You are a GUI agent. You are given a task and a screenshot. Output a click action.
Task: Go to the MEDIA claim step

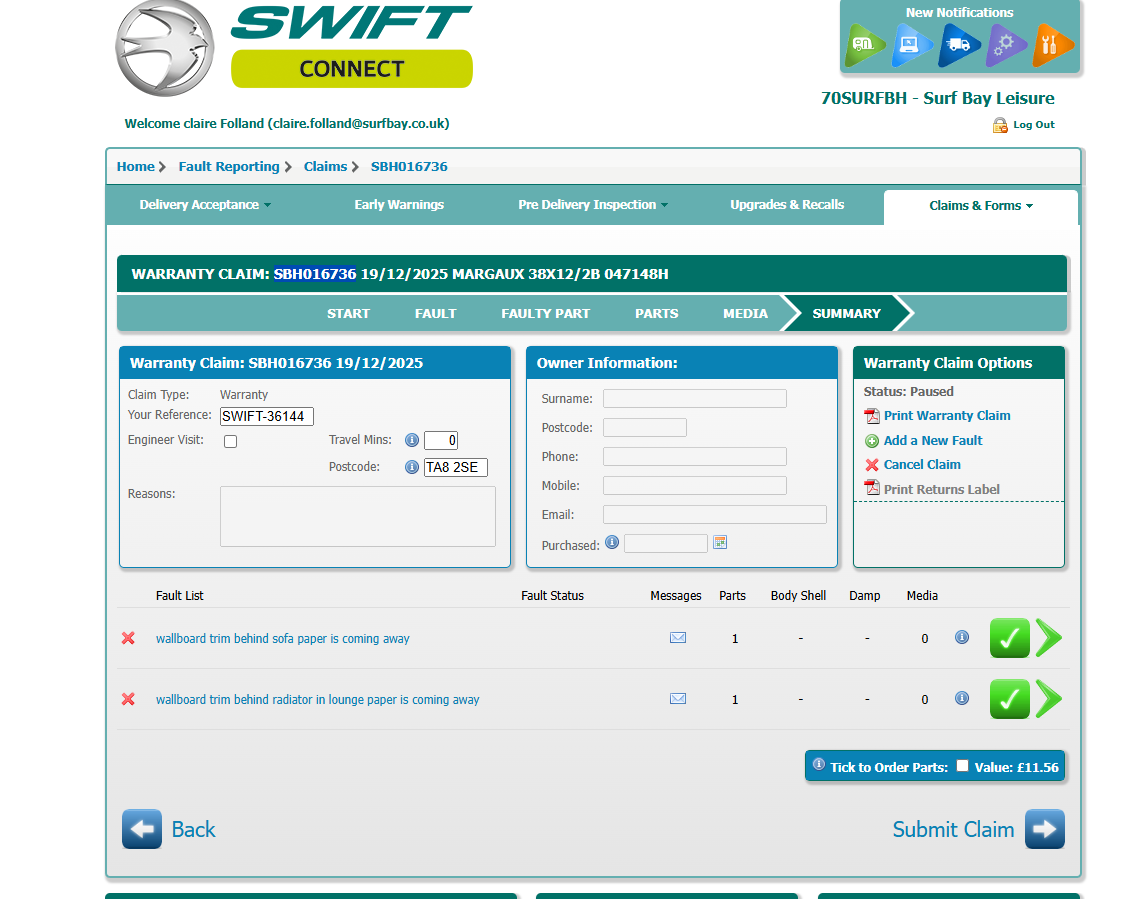click(745, 313)
